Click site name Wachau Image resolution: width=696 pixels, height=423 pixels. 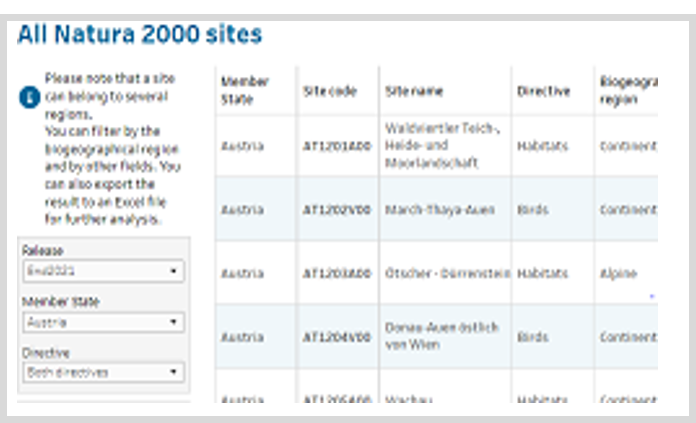[408, 399]
